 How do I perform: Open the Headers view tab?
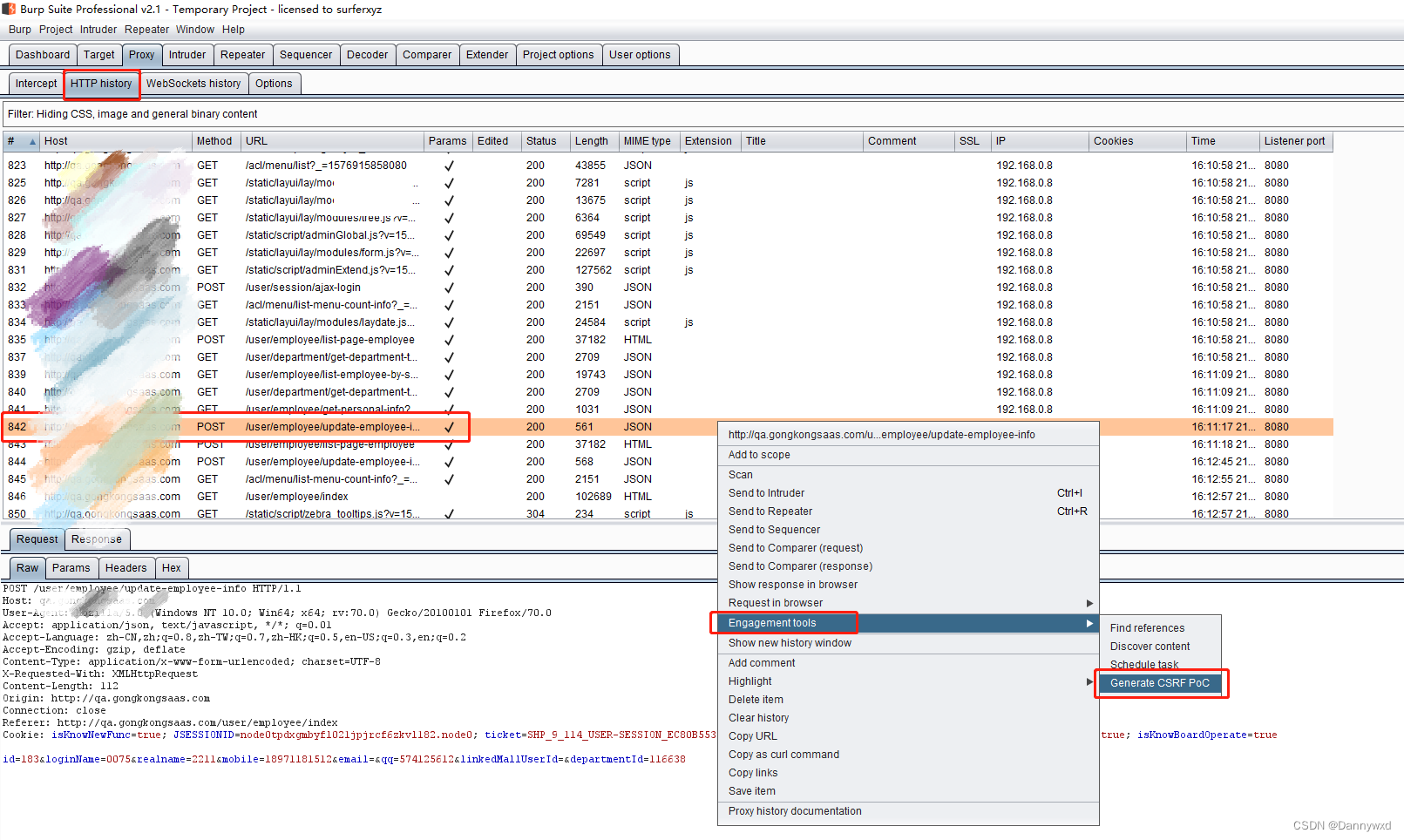tap(126, 568)
